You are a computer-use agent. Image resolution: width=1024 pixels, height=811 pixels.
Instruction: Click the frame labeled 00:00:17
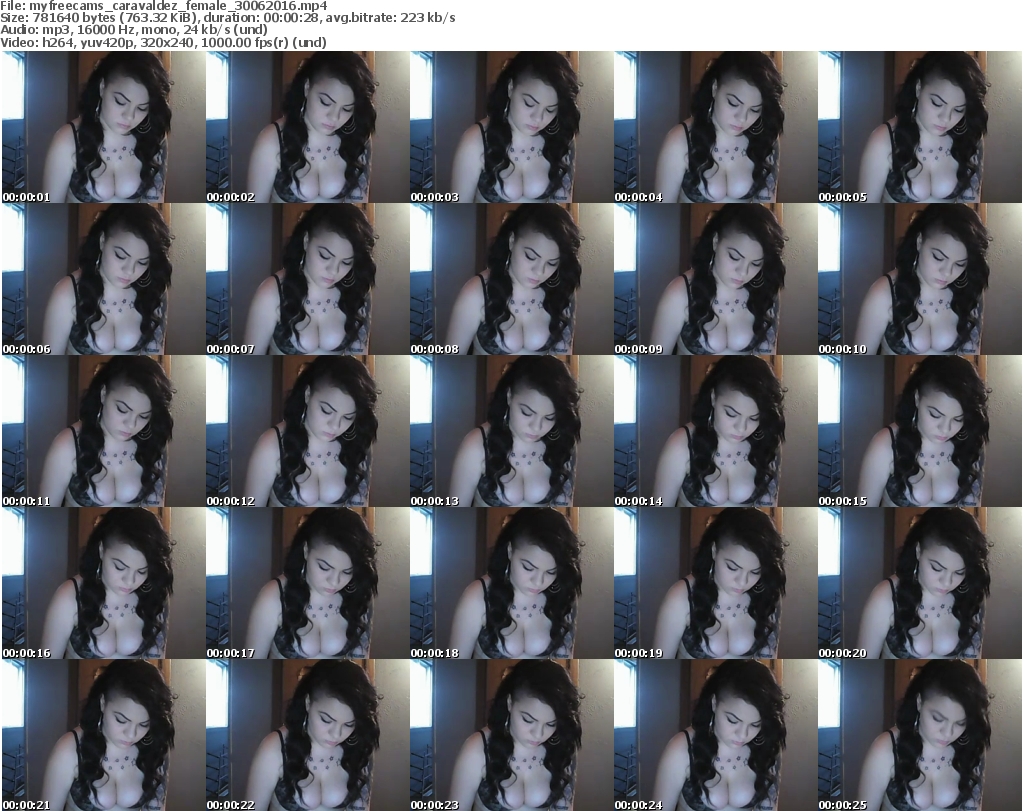(308, 583)
